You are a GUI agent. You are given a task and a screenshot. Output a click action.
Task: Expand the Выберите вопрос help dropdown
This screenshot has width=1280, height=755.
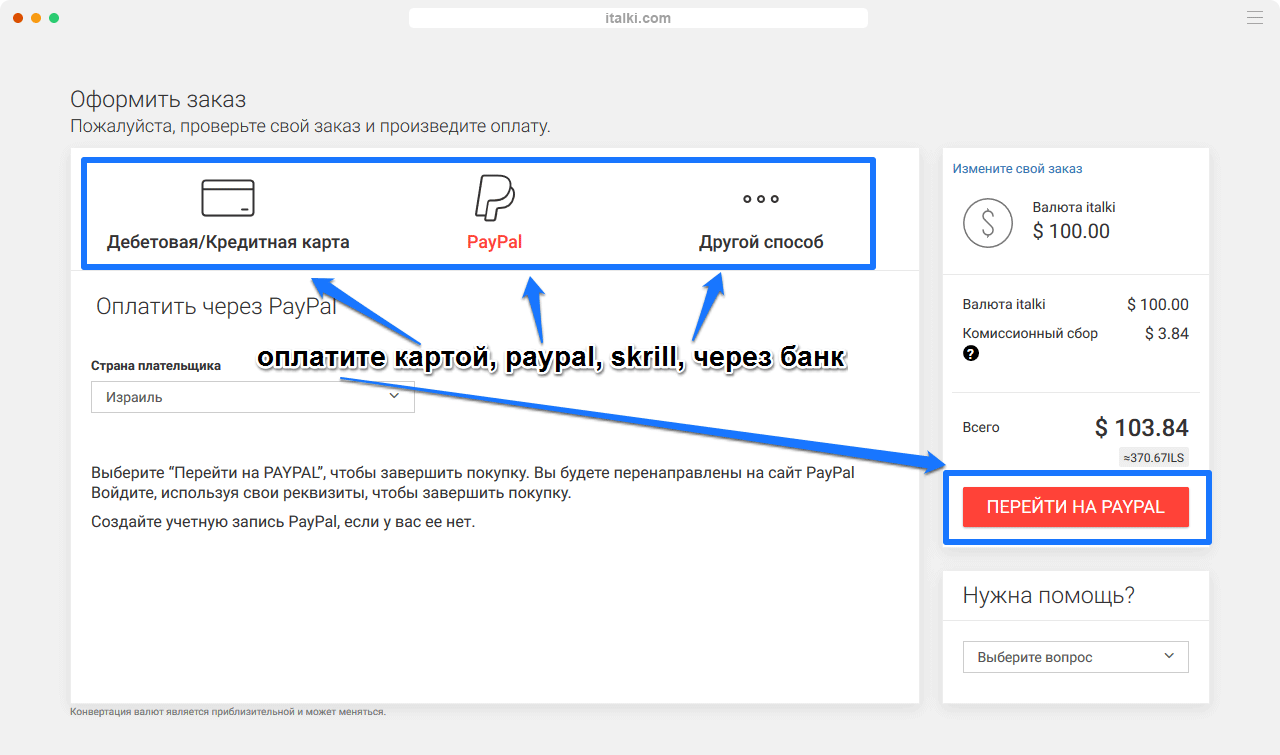pos(1075,657)
